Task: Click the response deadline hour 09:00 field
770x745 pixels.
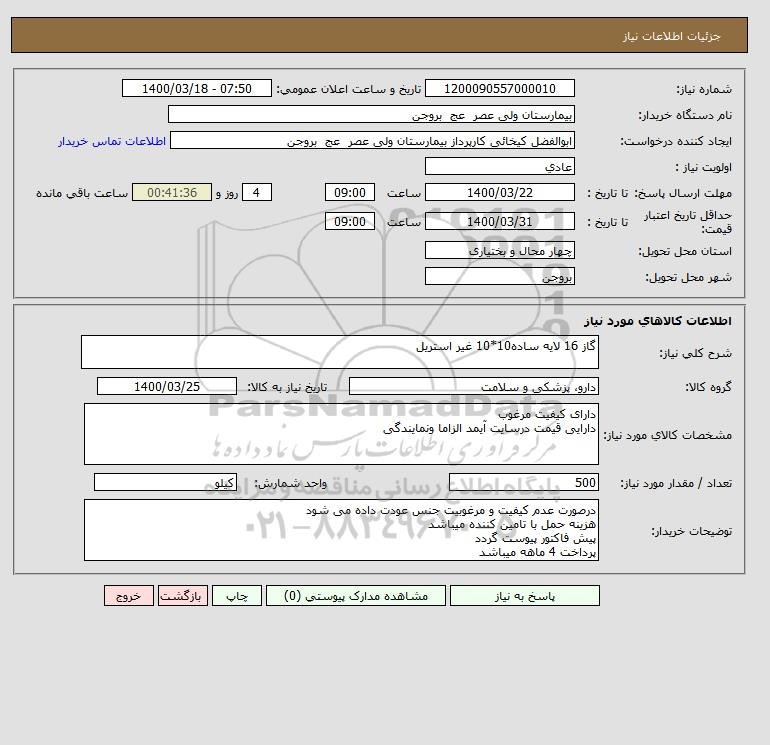Action: [350, 193]
